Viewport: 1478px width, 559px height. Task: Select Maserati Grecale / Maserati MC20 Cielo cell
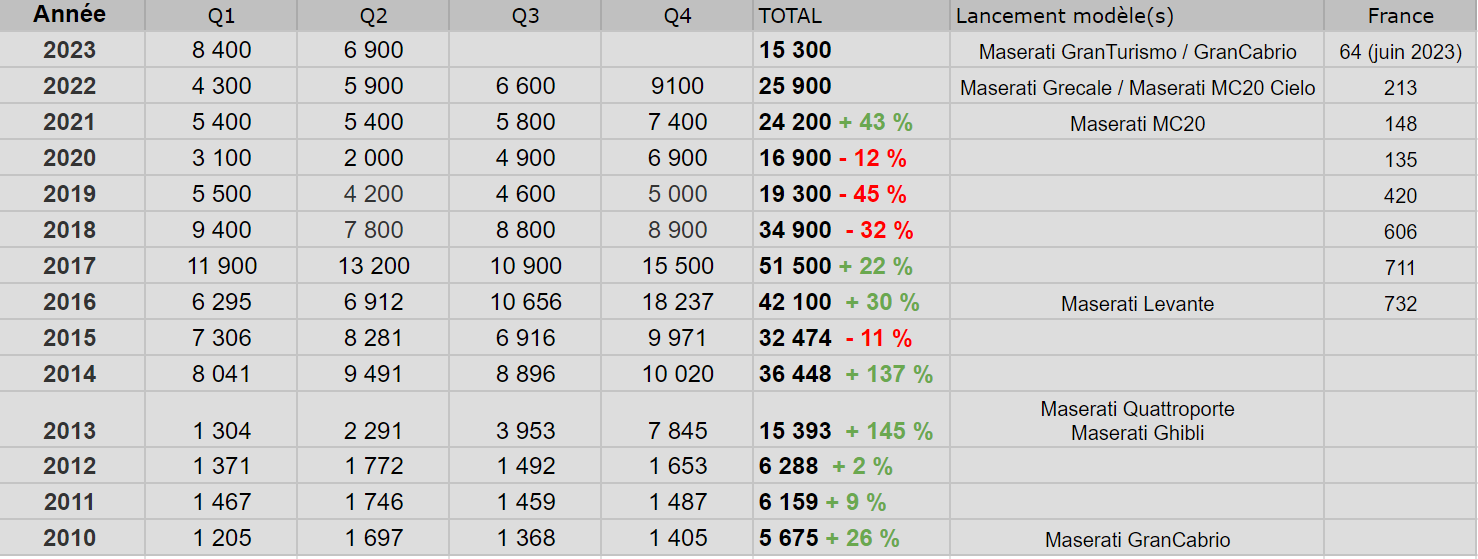pos(1137,86)
